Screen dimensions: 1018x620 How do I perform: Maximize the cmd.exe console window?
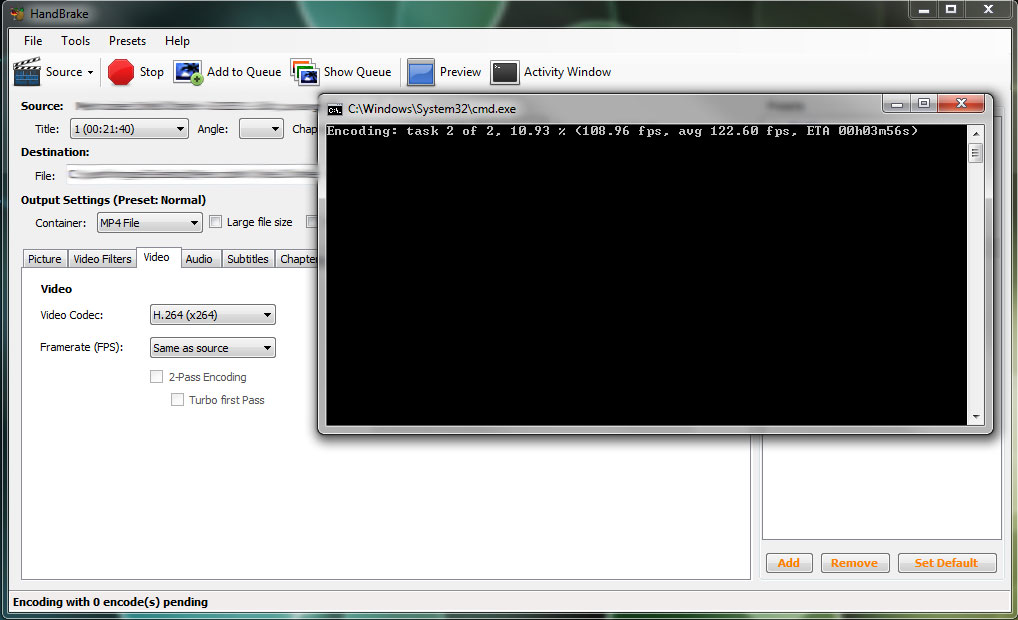[924, 104]
